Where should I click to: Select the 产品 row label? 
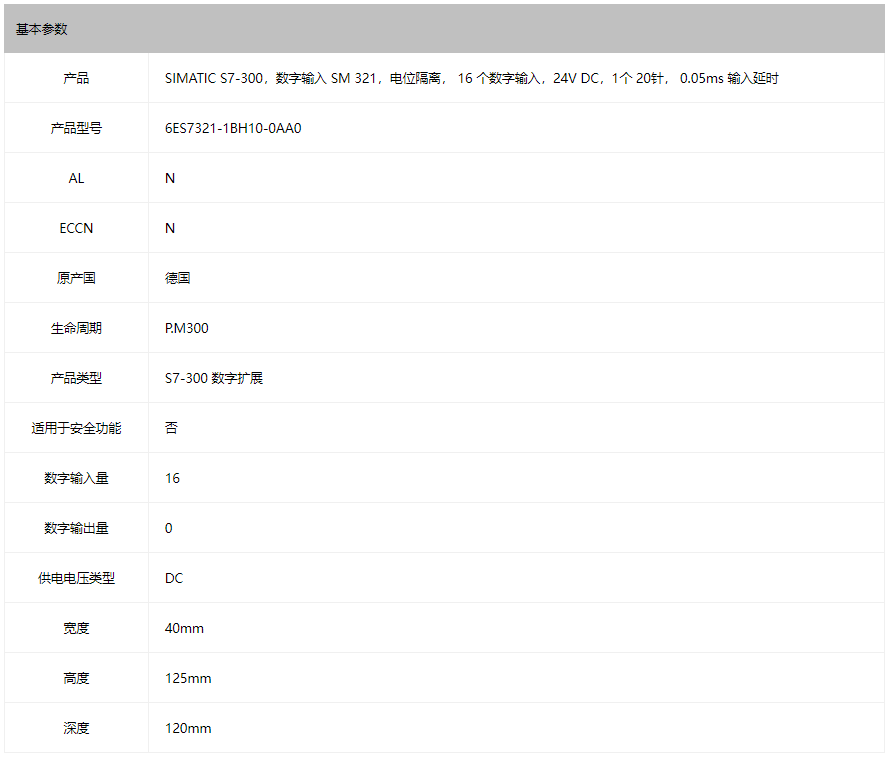coord(76,78)
